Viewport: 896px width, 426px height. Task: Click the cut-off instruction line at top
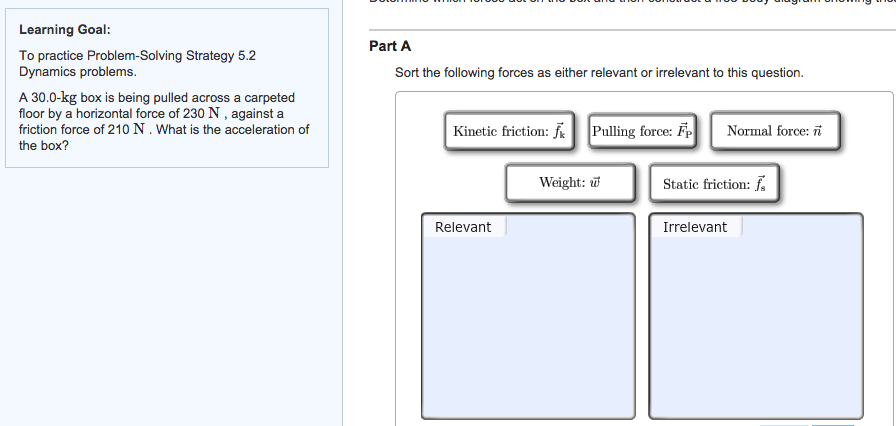coord(632,2)
